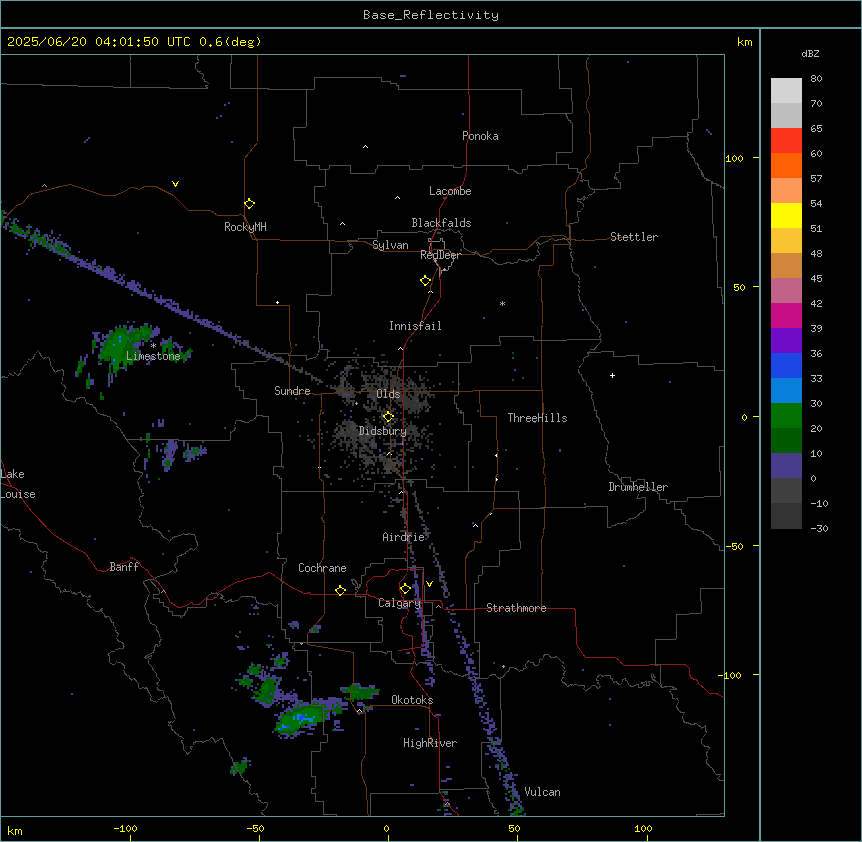862x842 pixels.
Task: Click the RockyMH label
Action: point(245,227)
